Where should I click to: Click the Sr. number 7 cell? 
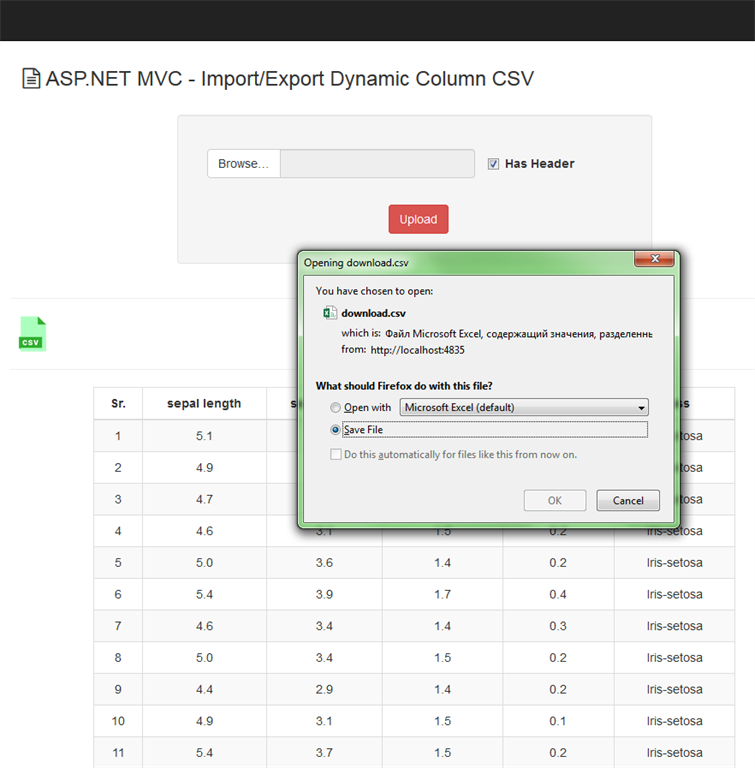(118, 626)
